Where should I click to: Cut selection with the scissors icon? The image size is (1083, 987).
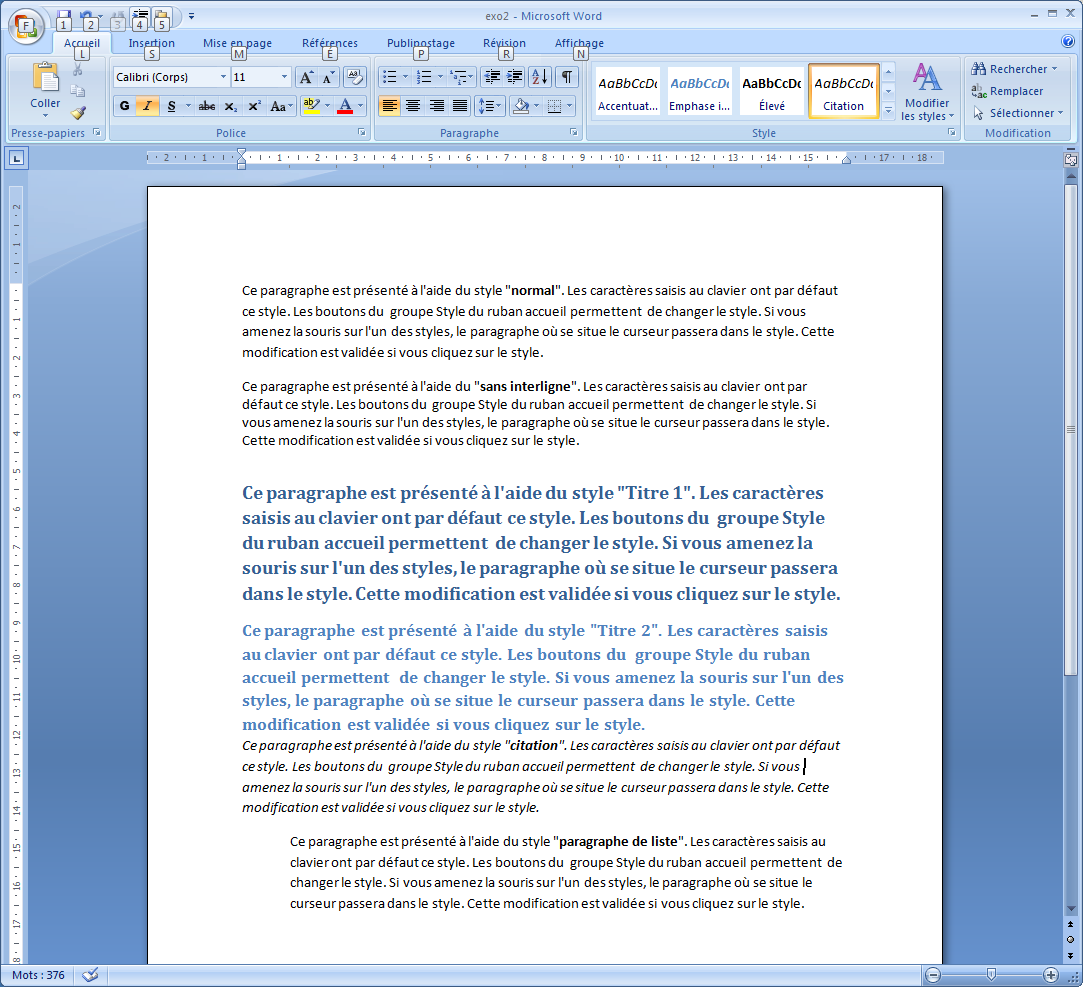[x=78, y=70]
